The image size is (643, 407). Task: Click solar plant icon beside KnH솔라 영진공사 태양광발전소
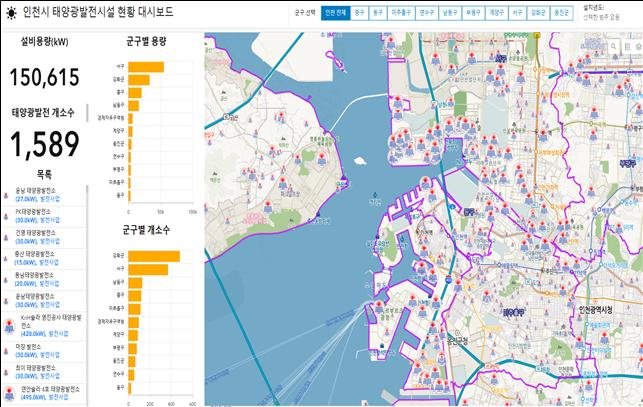[x=9, y=323]
